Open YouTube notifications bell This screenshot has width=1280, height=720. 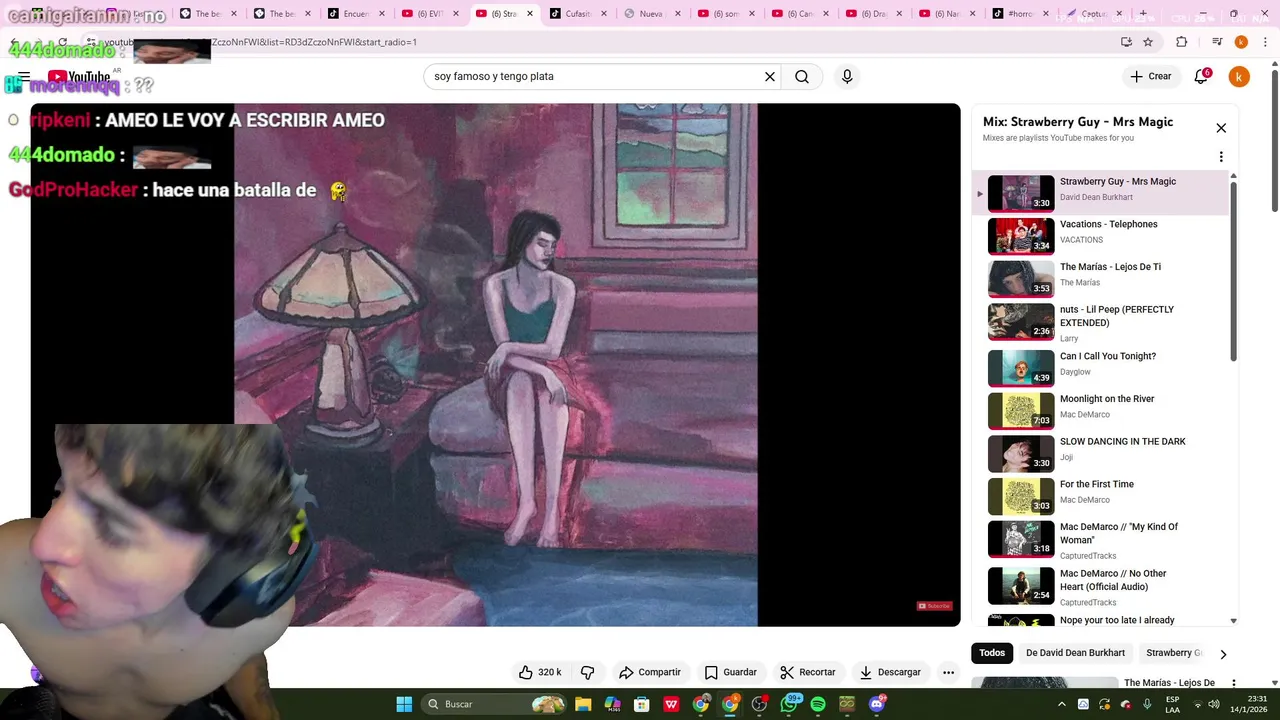pos(1201,76)
